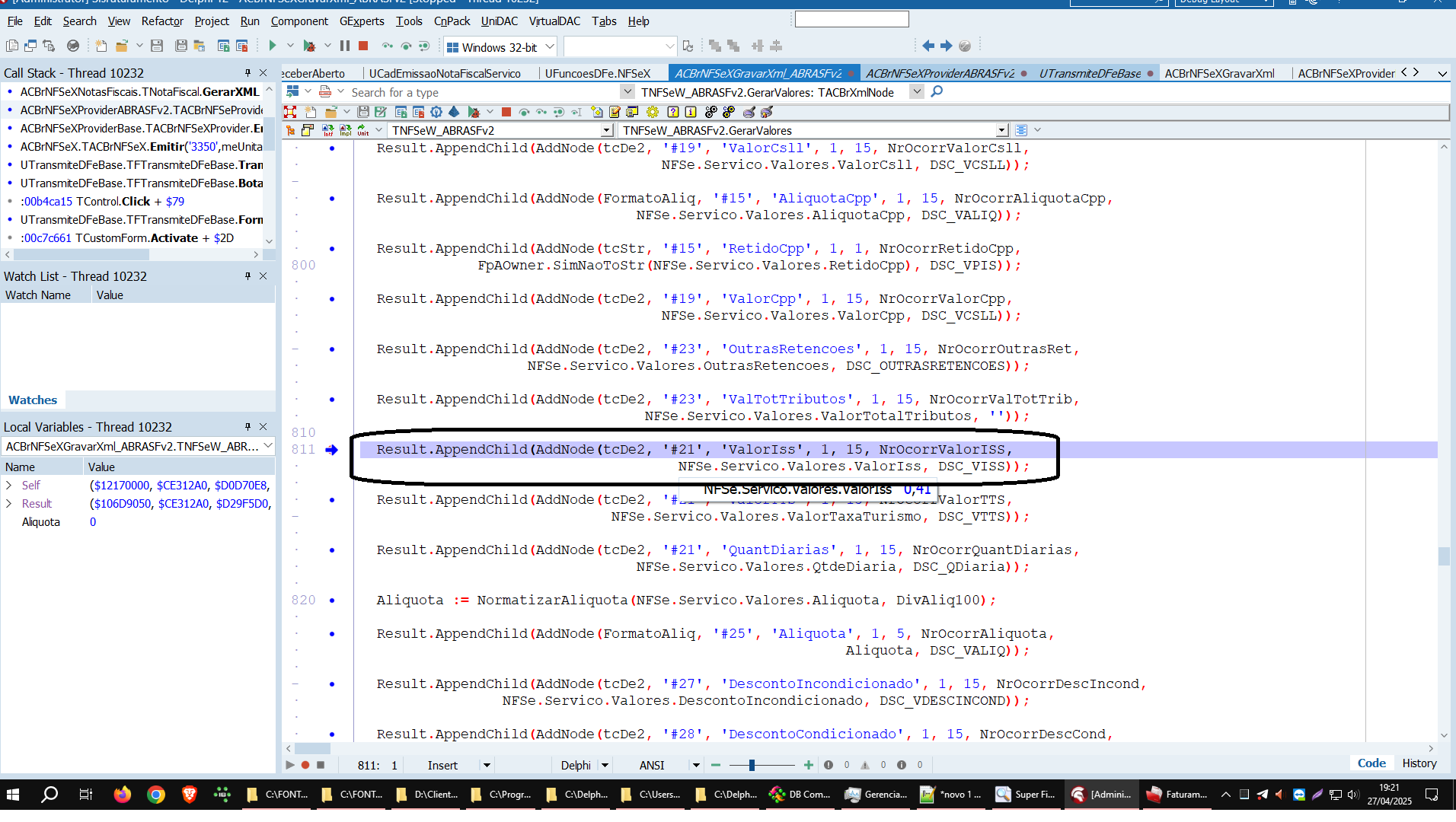Viewport: 1456px width, 822px height.
Task: Click the info 'i' icon in editor toolbar
Action: (x=691, y=112)
